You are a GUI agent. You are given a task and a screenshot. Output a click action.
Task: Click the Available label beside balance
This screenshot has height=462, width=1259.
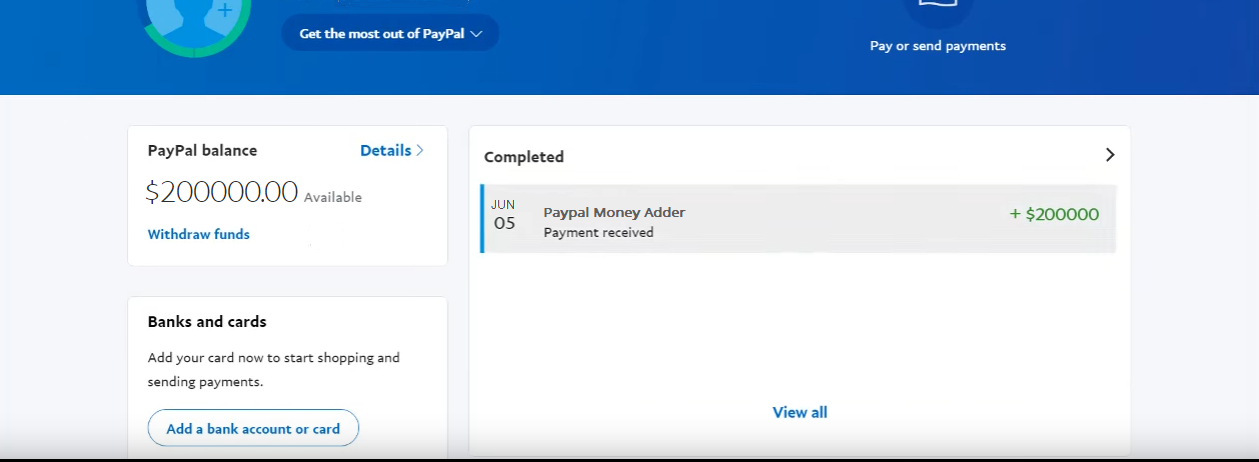(x=333, y=197)
